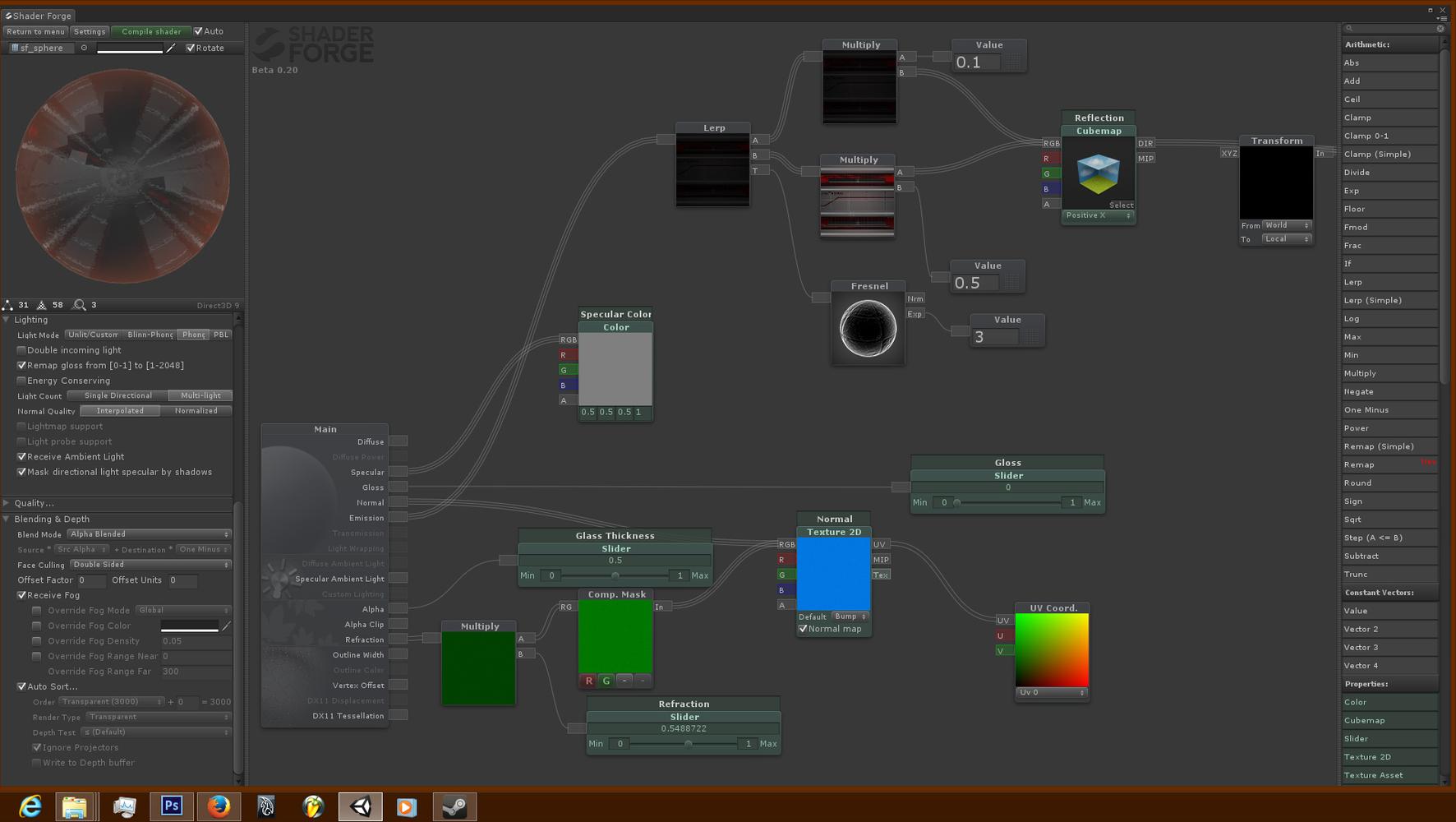Switch to Unity in the taskbar
This screenshot has height=822, width=1456.
(361, 806)
